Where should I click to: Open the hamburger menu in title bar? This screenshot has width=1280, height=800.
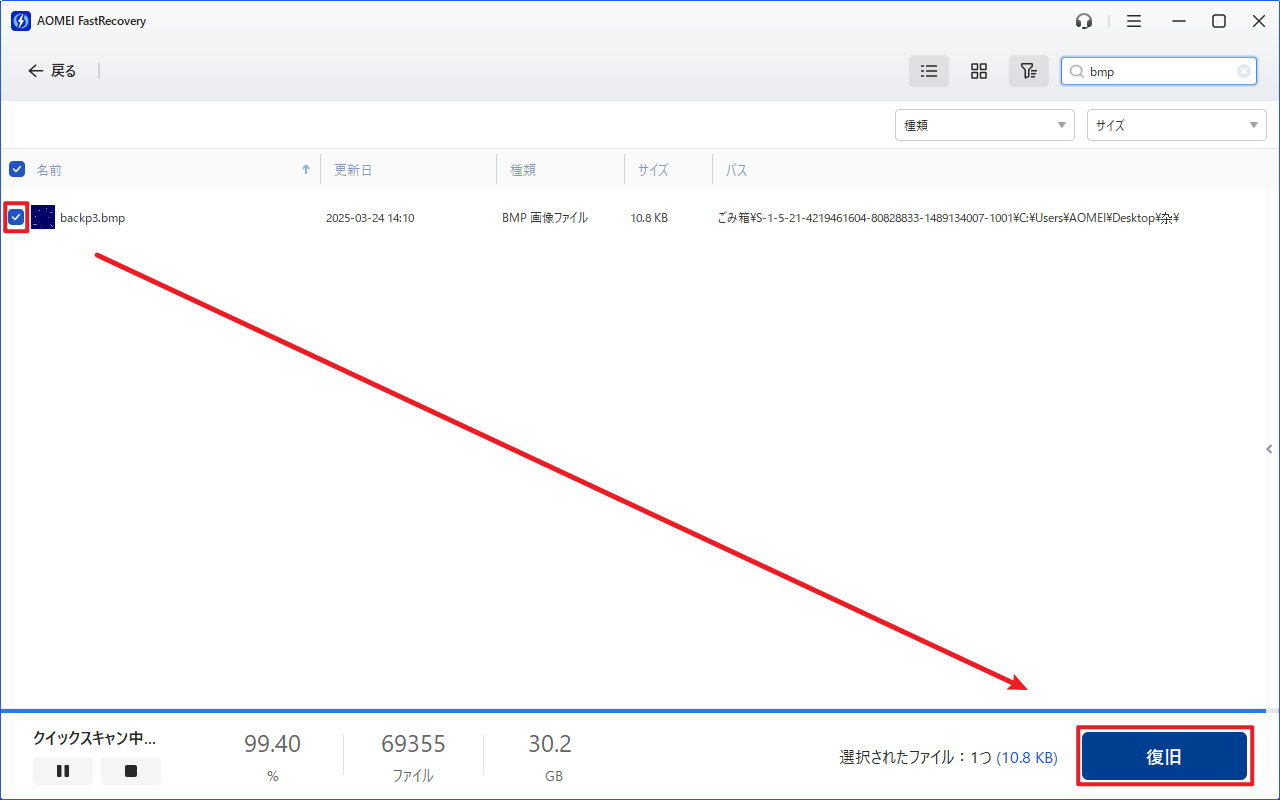coord(1134,21)
